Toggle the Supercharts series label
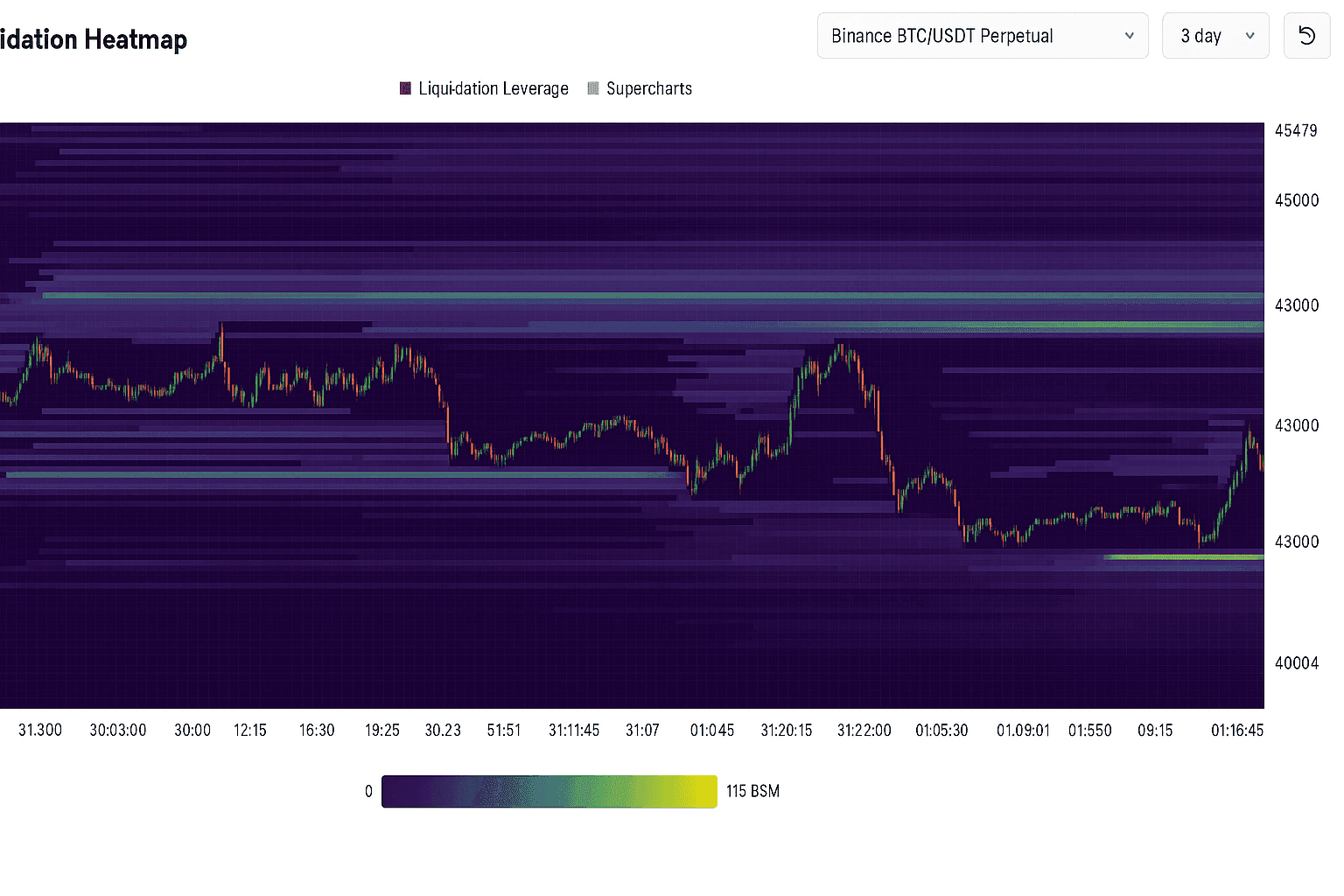 pyautogui.click(x=648, y=88)
